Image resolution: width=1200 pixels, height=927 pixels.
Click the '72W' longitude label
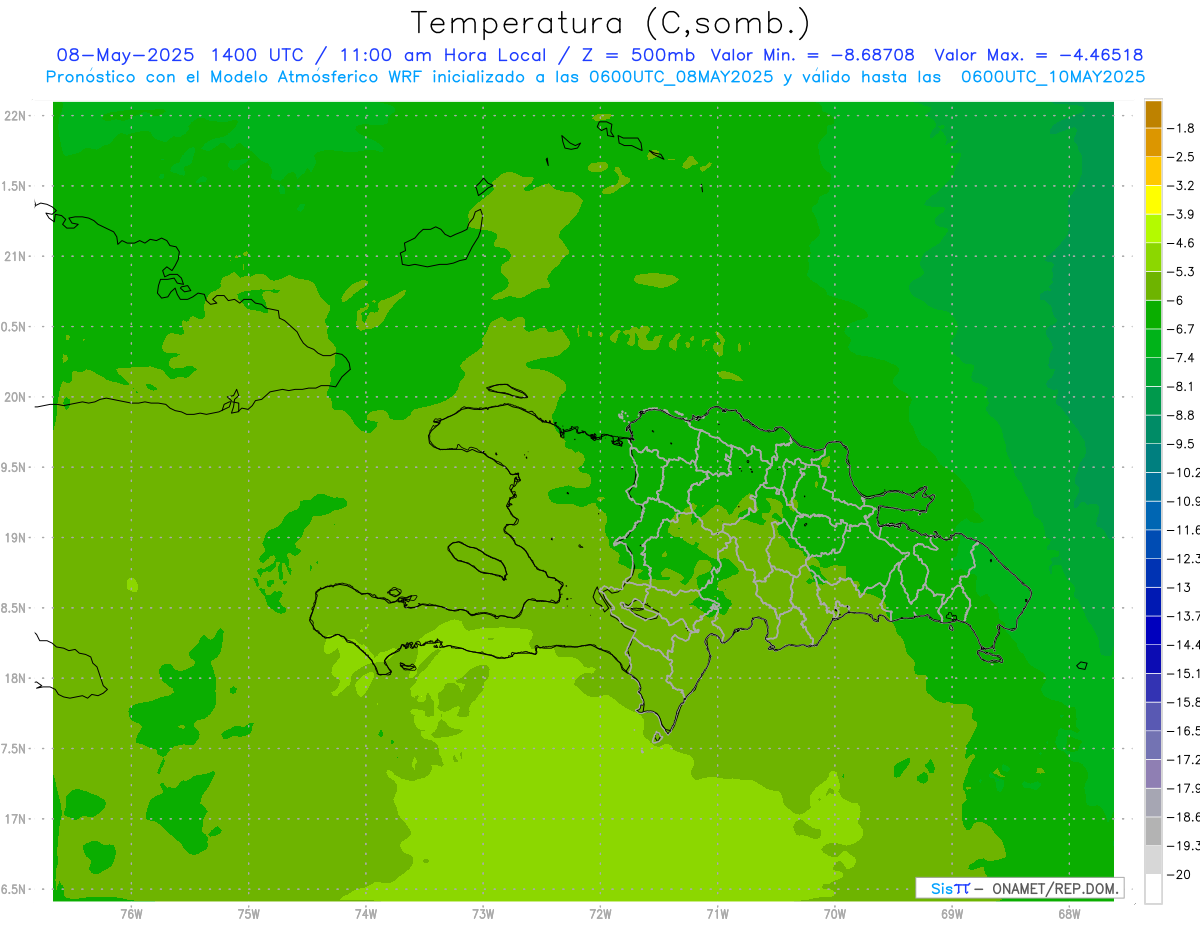point(600,913)
